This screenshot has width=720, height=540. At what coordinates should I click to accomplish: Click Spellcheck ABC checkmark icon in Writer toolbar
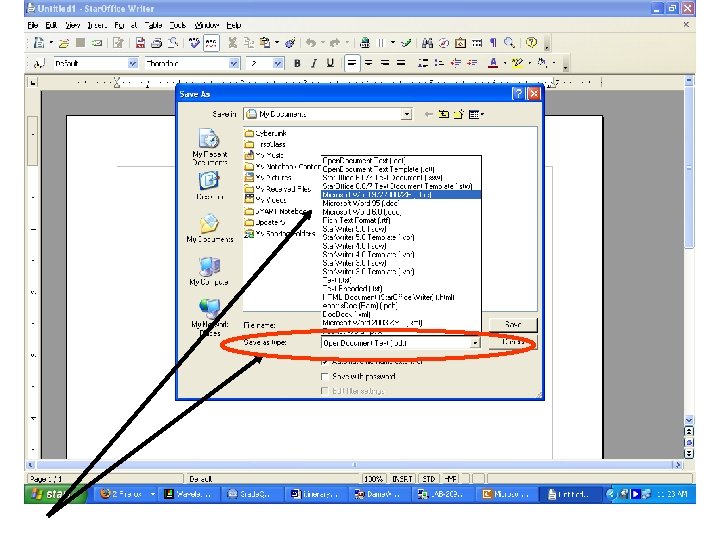pyautogui.click(x=194, y=43)
